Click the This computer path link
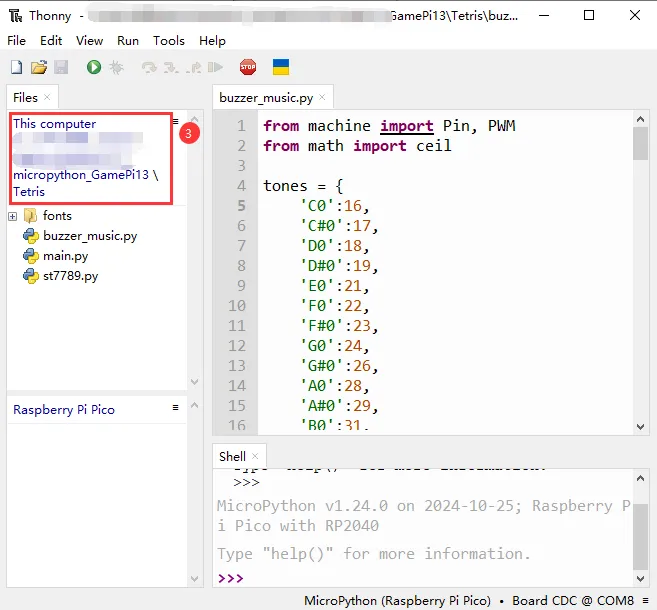The height and width of the screenshot is (610, 657). coord(54,124)
